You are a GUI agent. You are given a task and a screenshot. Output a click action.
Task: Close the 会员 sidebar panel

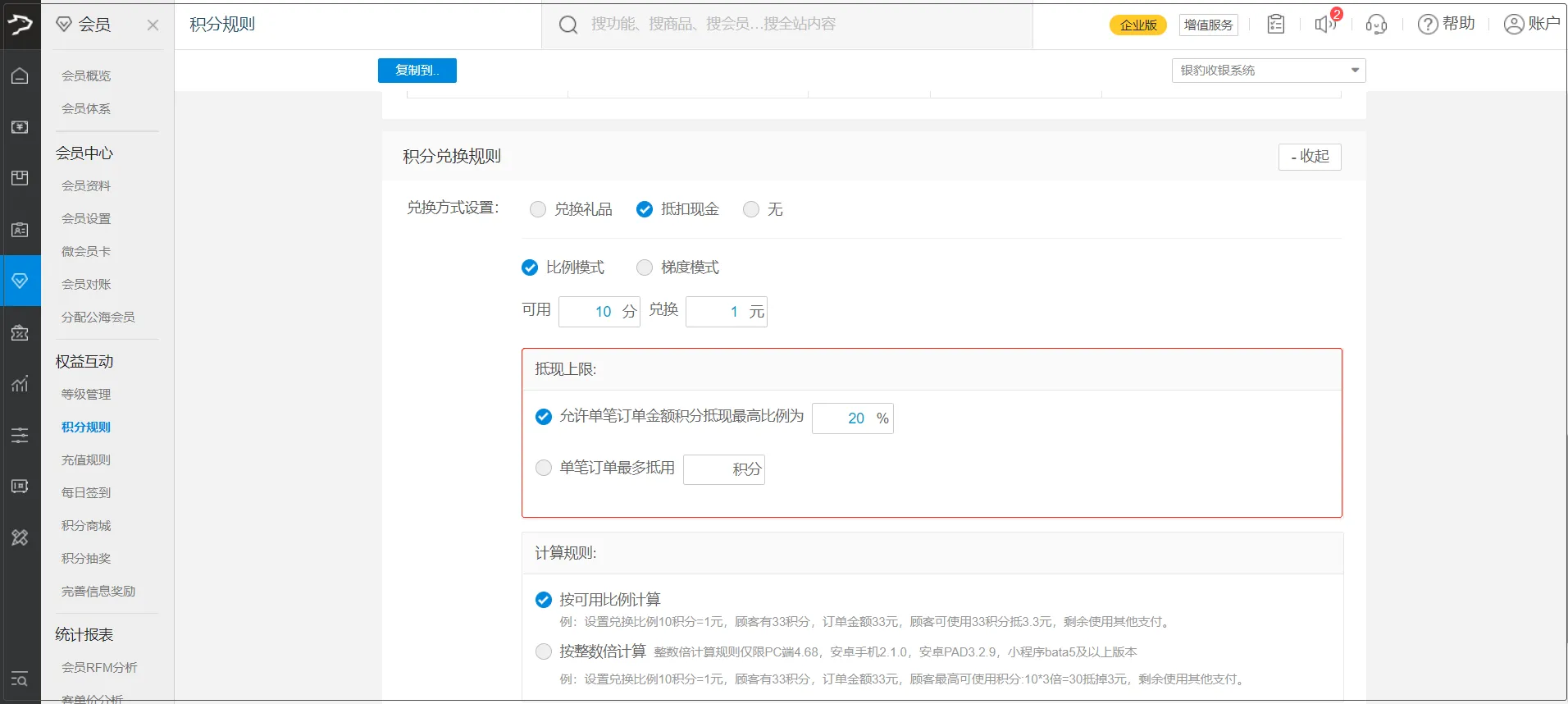pos(153,25)
